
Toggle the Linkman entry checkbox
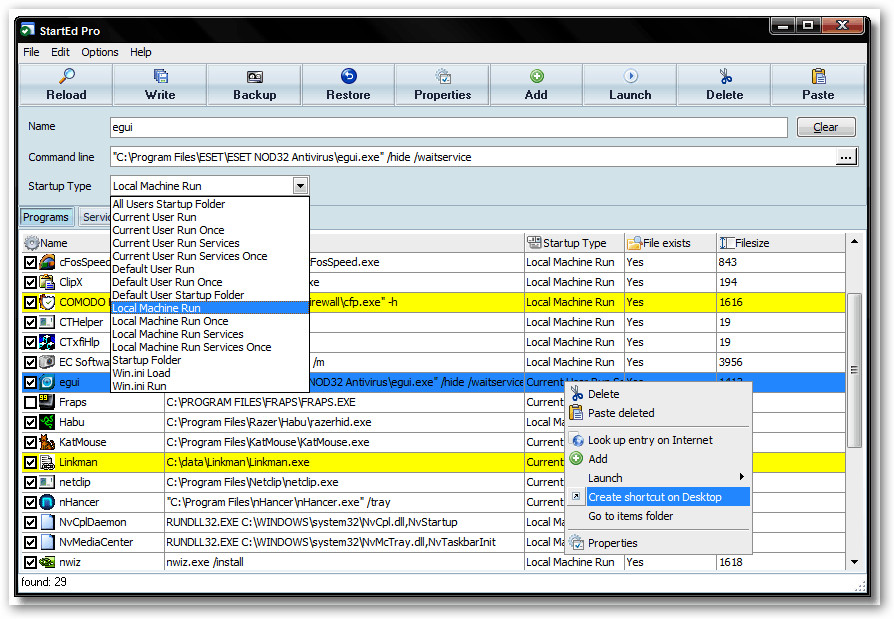(x=31, y=462)
